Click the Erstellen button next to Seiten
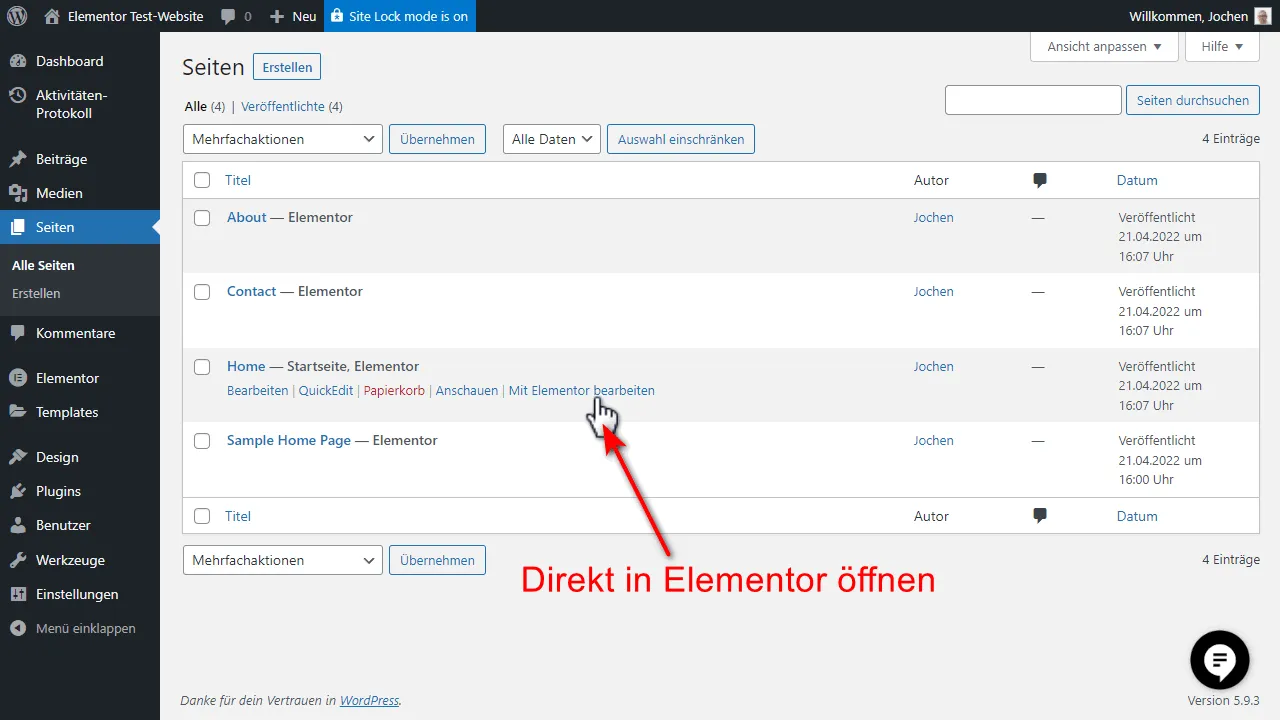 click(x=287, y=67)
